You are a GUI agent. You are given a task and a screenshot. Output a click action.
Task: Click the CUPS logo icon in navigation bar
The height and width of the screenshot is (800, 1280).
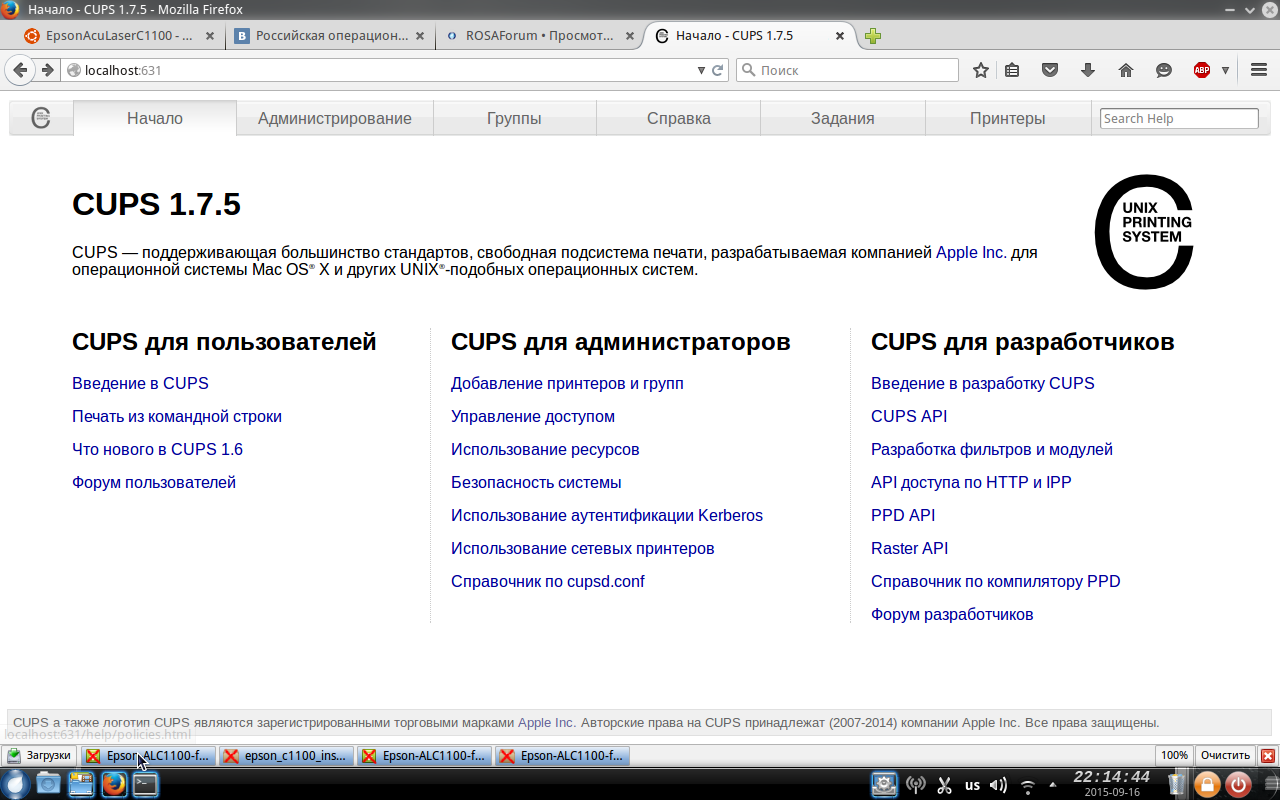click(x=41, y=118)
